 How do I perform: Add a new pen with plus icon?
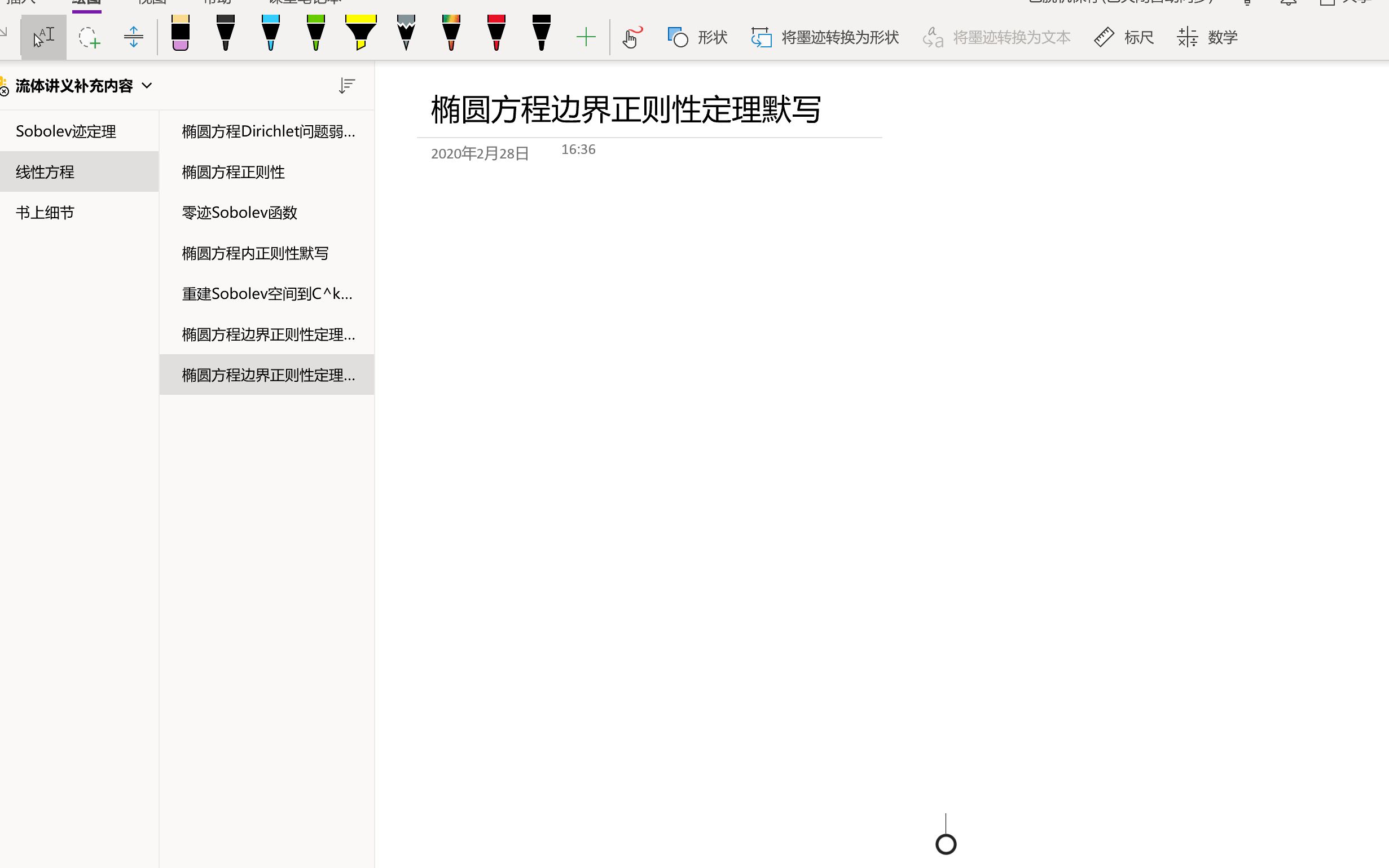point(586,37)
